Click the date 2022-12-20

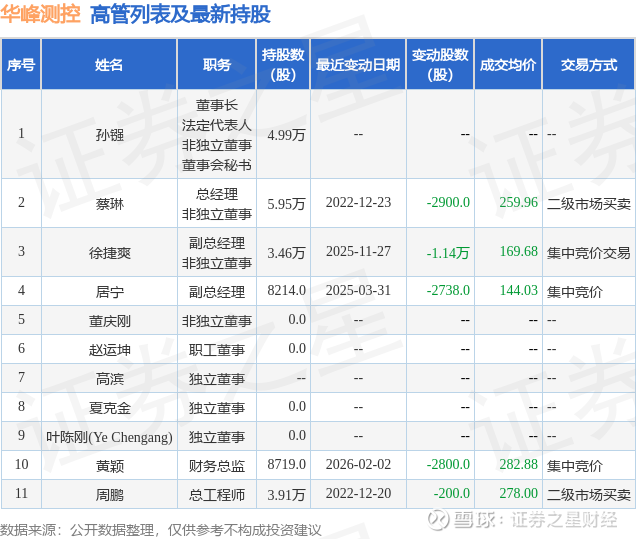pos(358,494)
